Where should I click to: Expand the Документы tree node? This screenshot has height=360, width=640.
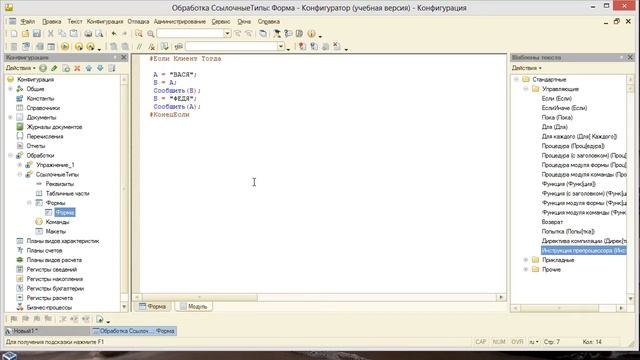pos(10,118)
